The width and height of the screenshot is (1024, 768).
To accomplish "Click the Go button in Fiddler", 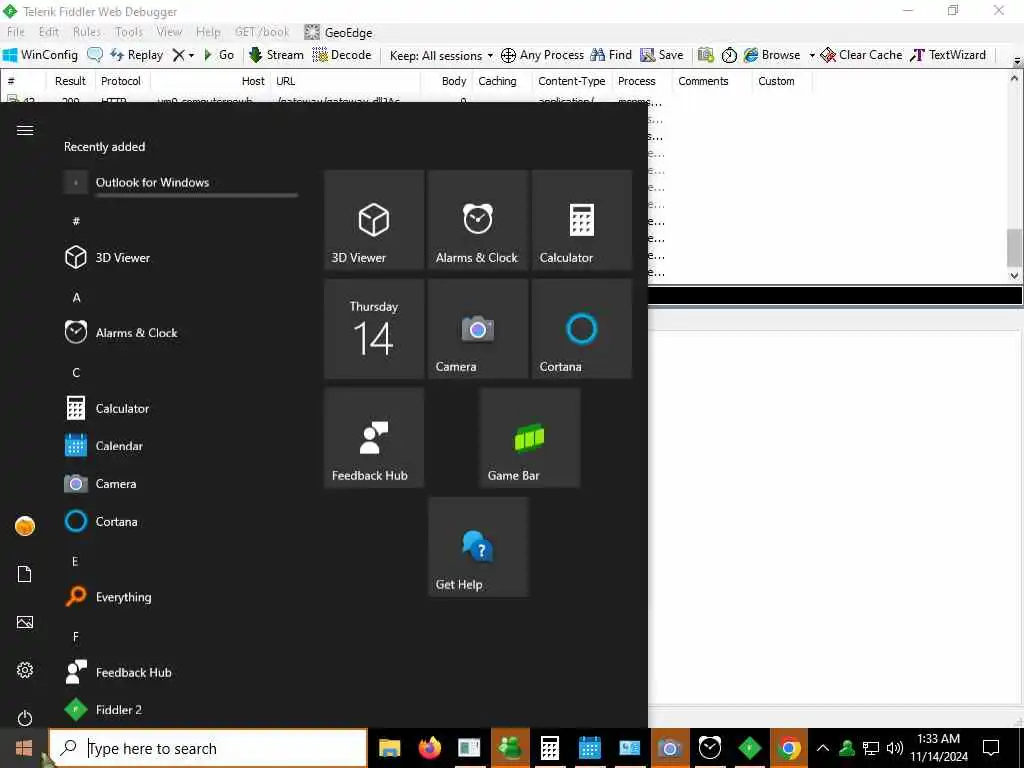I will click(x=219, y=55).
